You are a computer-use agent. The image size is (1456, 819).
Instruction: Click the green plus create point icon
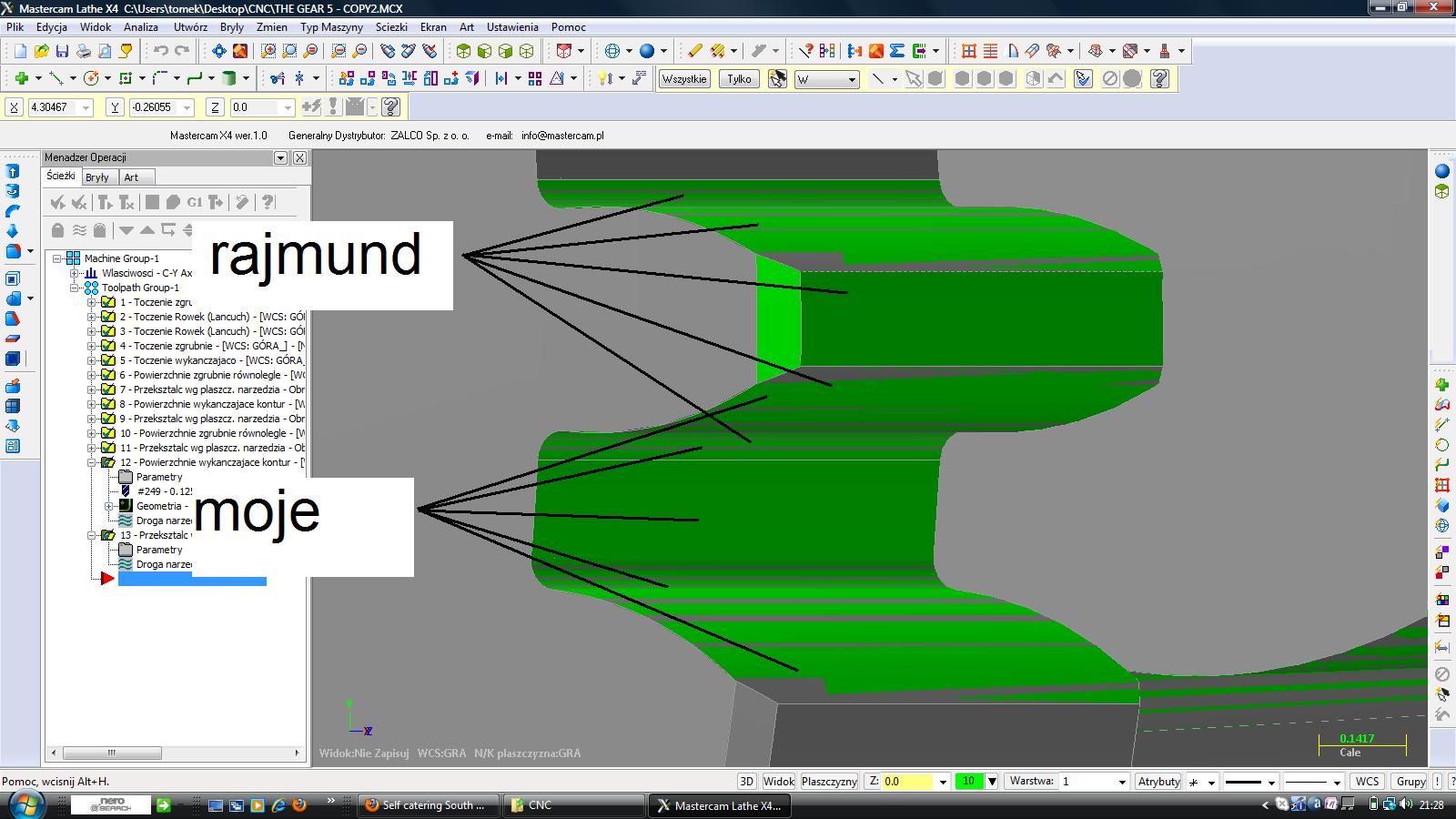coord(21,78)
